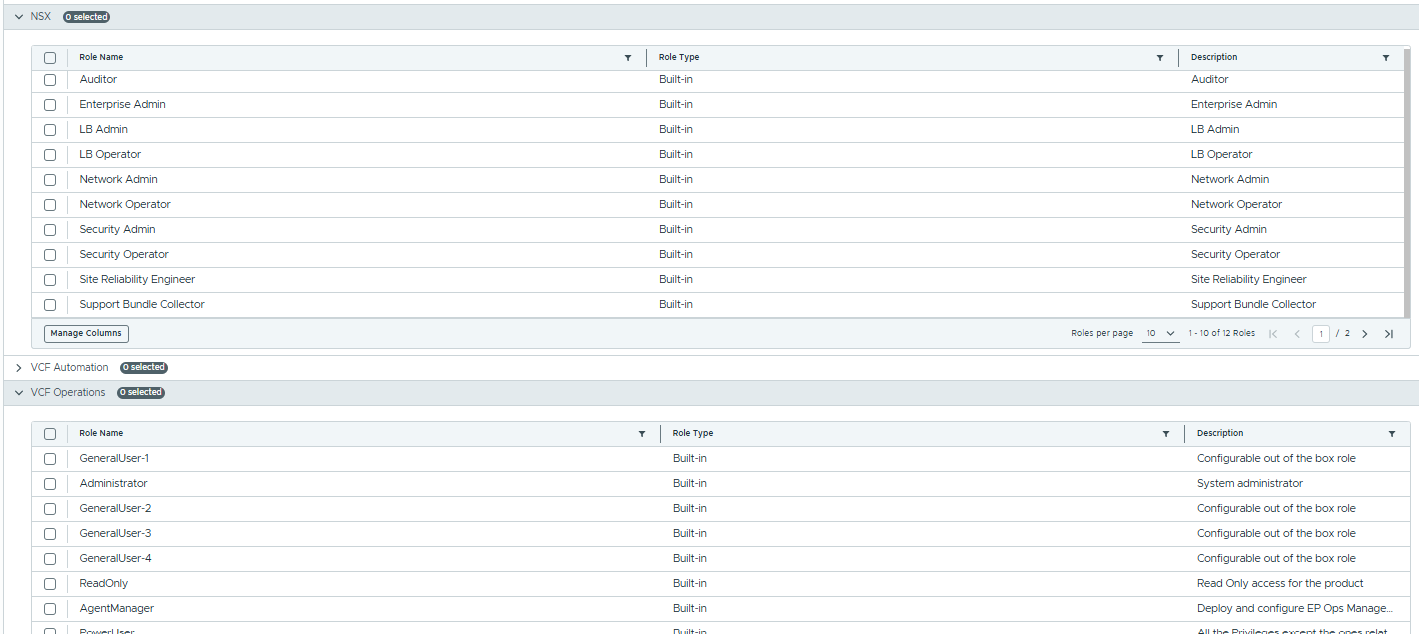Click the Enterprise Admin role name
This screenshot has height=634, width=1419.
tap(123, 105)
